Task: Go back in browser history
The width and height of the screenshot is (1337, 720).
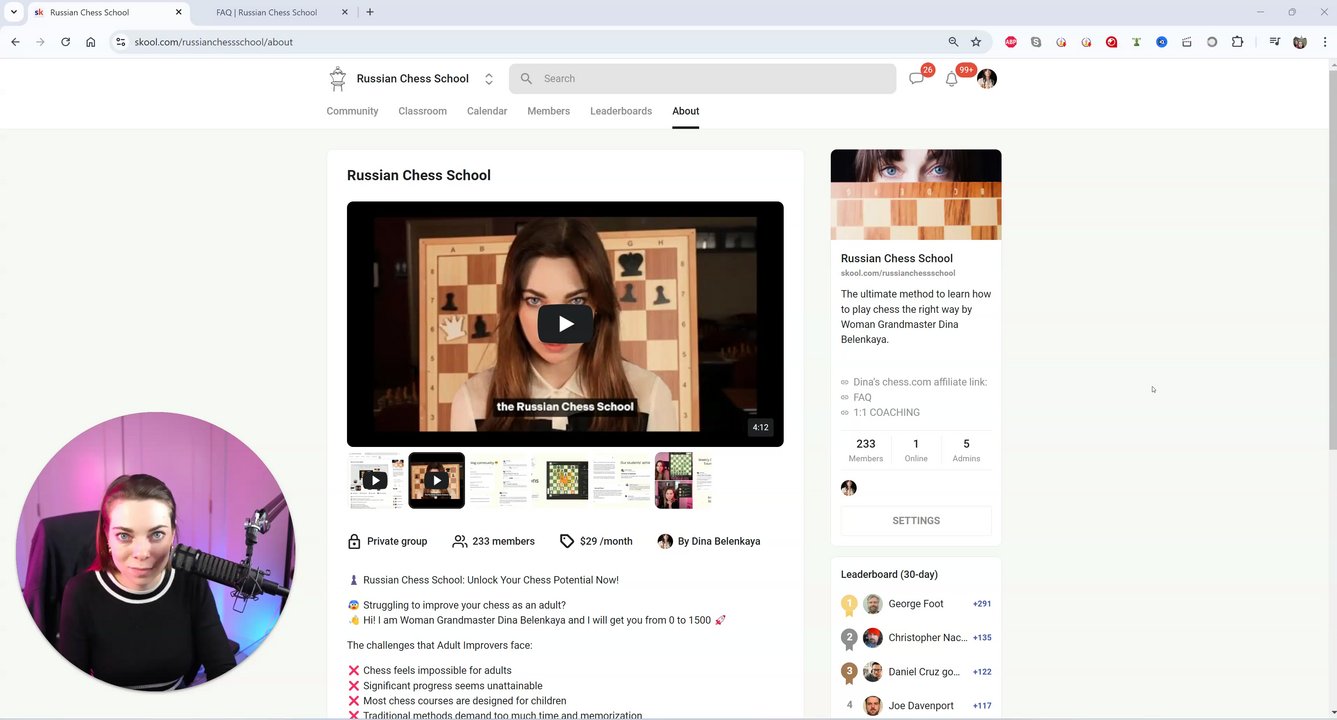Action: 15,42
